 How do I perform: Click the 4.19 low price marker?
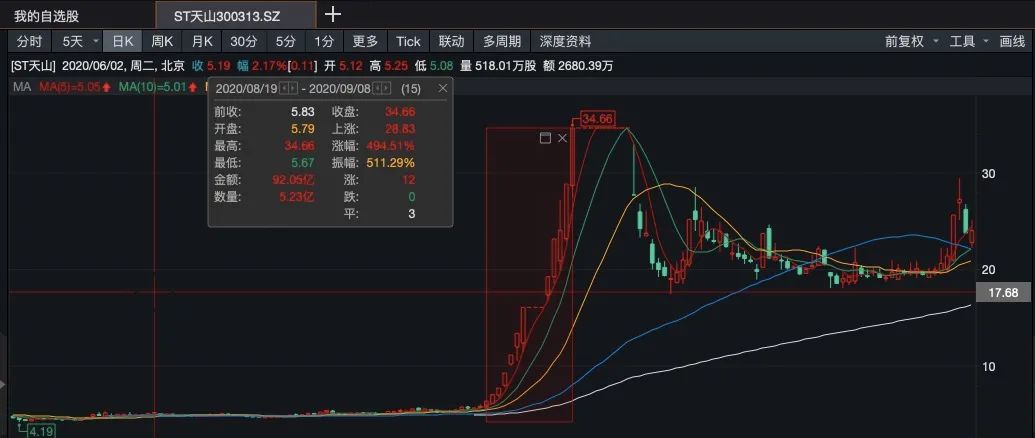pyautogui.click(x=41, y=432)
